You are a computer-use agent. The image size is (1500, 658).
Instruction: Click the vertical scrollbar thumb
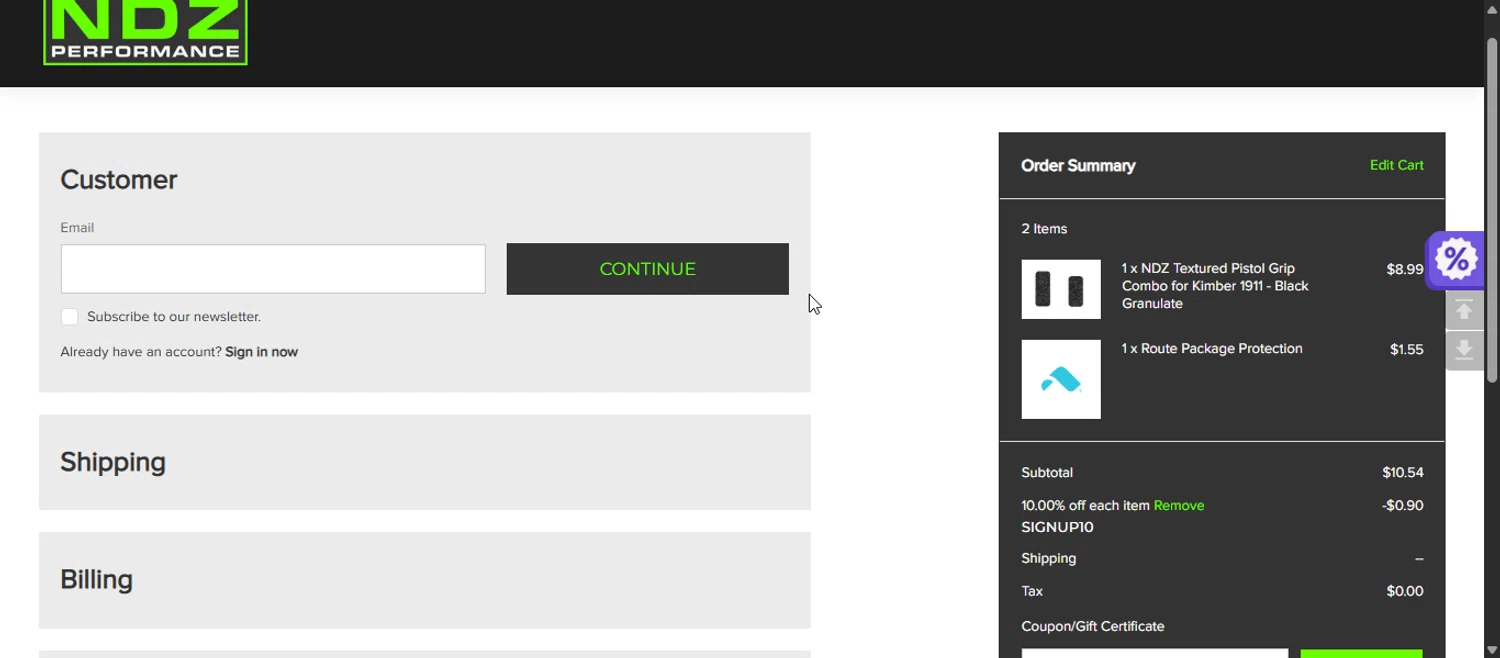point(1492,210)
